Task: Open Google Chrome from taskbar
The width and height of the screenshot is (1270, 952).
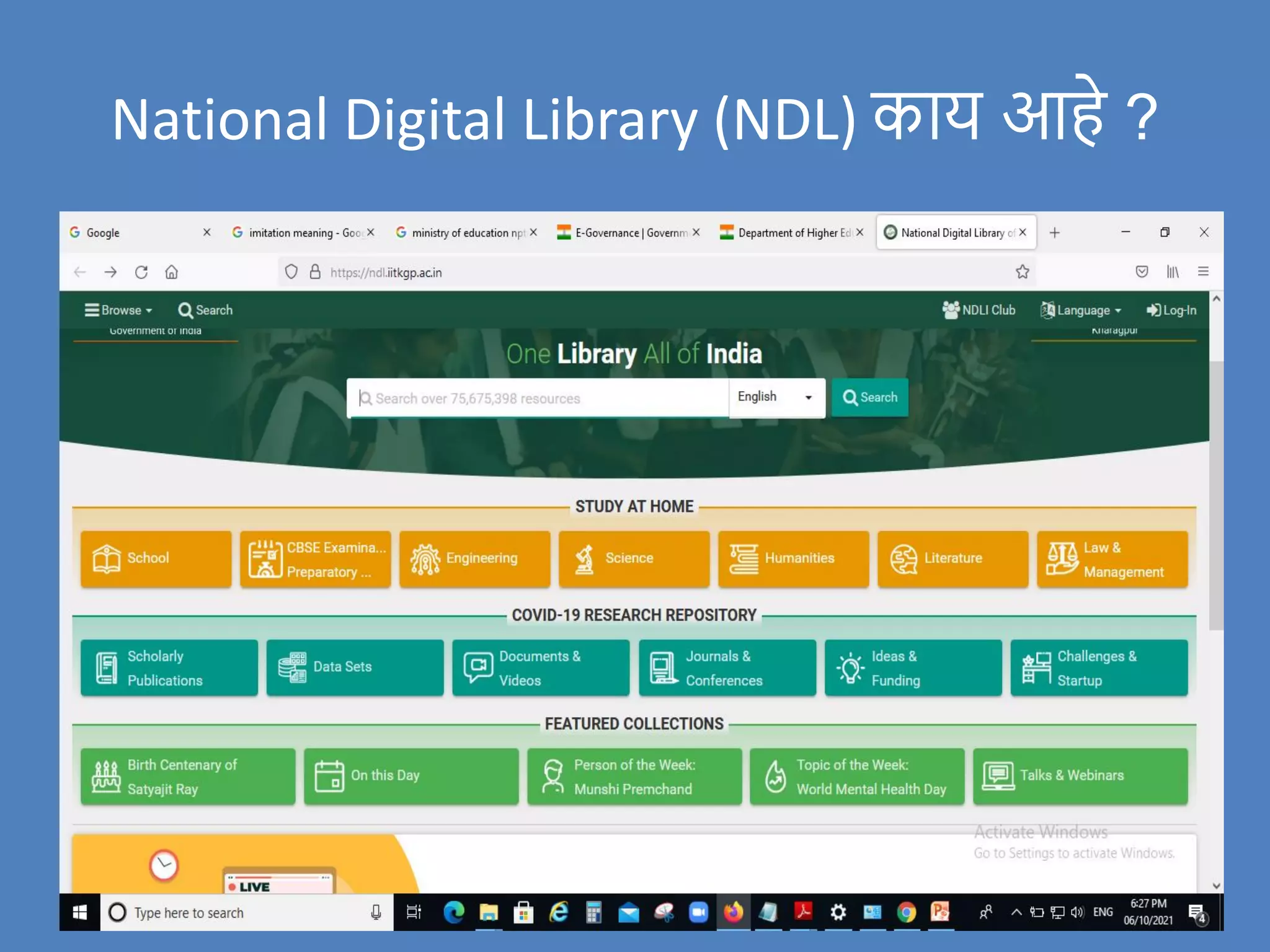Action: (x=907, y=912)
